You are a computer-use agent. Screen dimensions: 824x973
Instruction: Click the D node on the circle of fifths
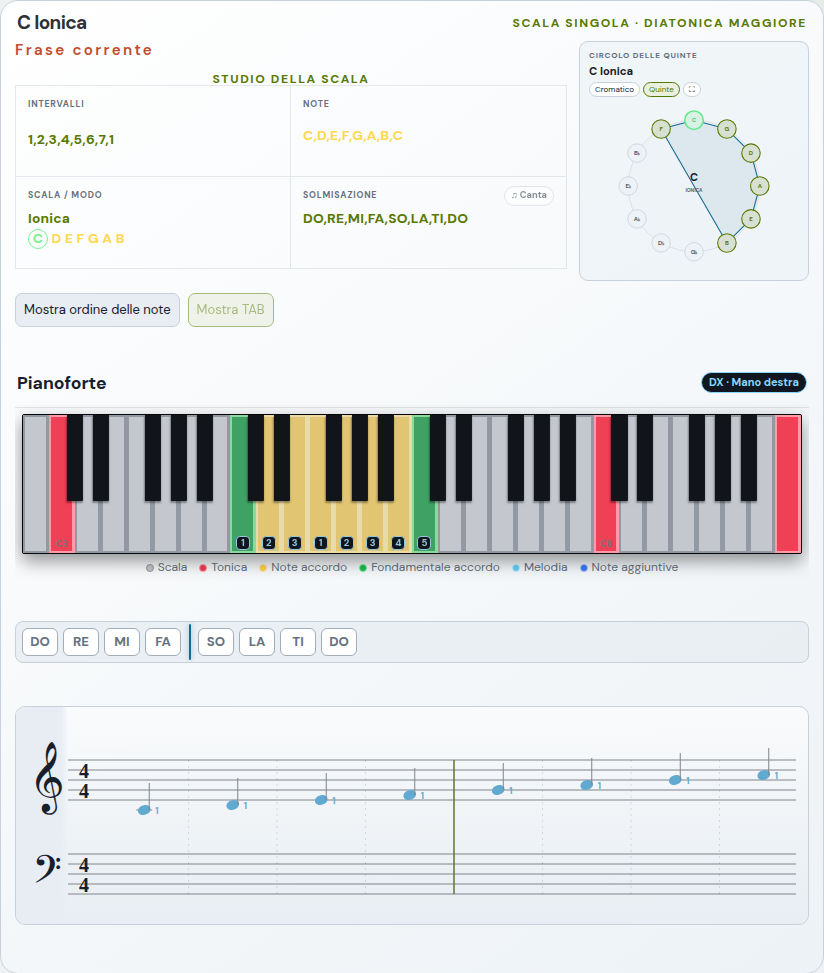tap(751, 153)
